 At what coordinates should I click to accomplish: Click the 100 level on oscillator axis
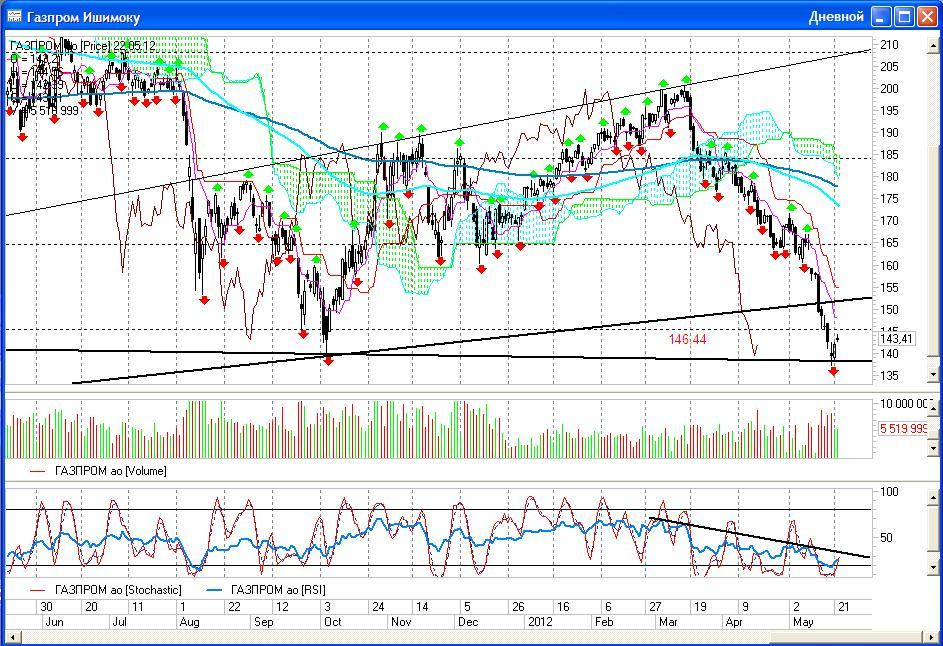tap(889, 492)
